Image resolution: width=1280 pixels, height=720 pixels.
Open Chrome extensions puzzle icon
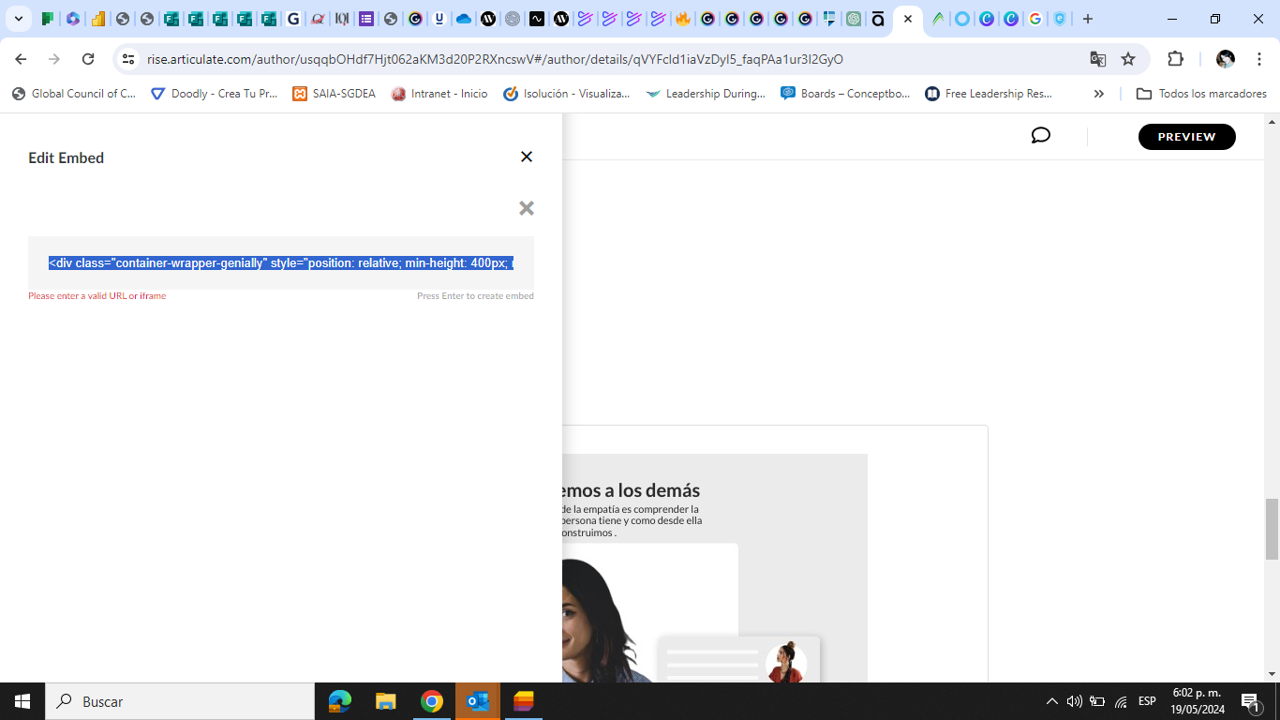tap(1175, 59)
